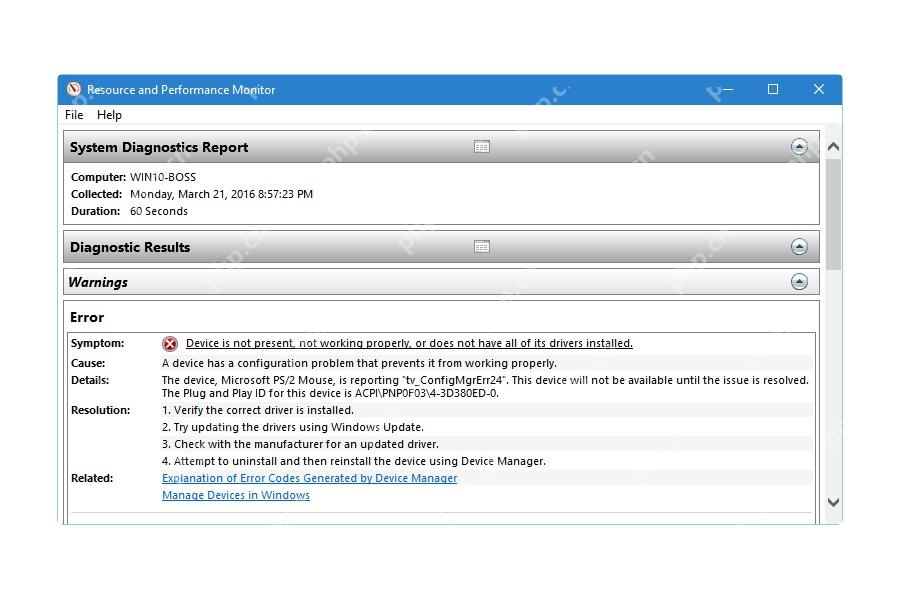Close the Resource and Performance Monitor window
The width and height of the screenshot is (900, 600).
(819, 89)
